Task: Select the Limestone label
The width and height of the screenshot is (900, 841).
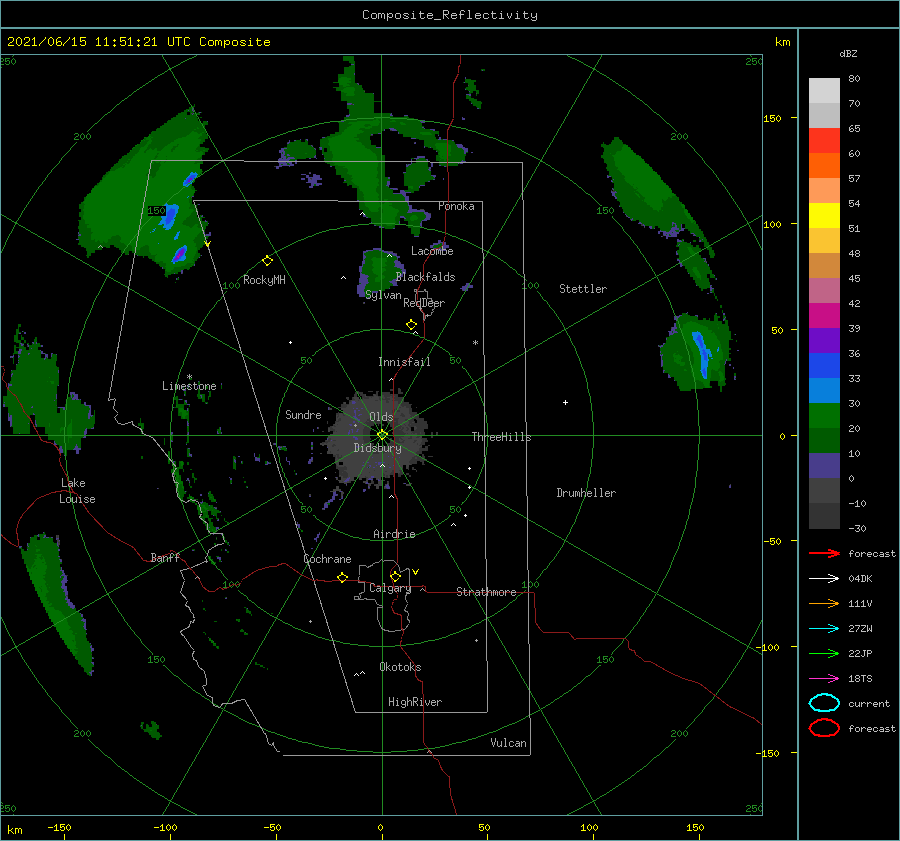Action: [x=189, y=386]
